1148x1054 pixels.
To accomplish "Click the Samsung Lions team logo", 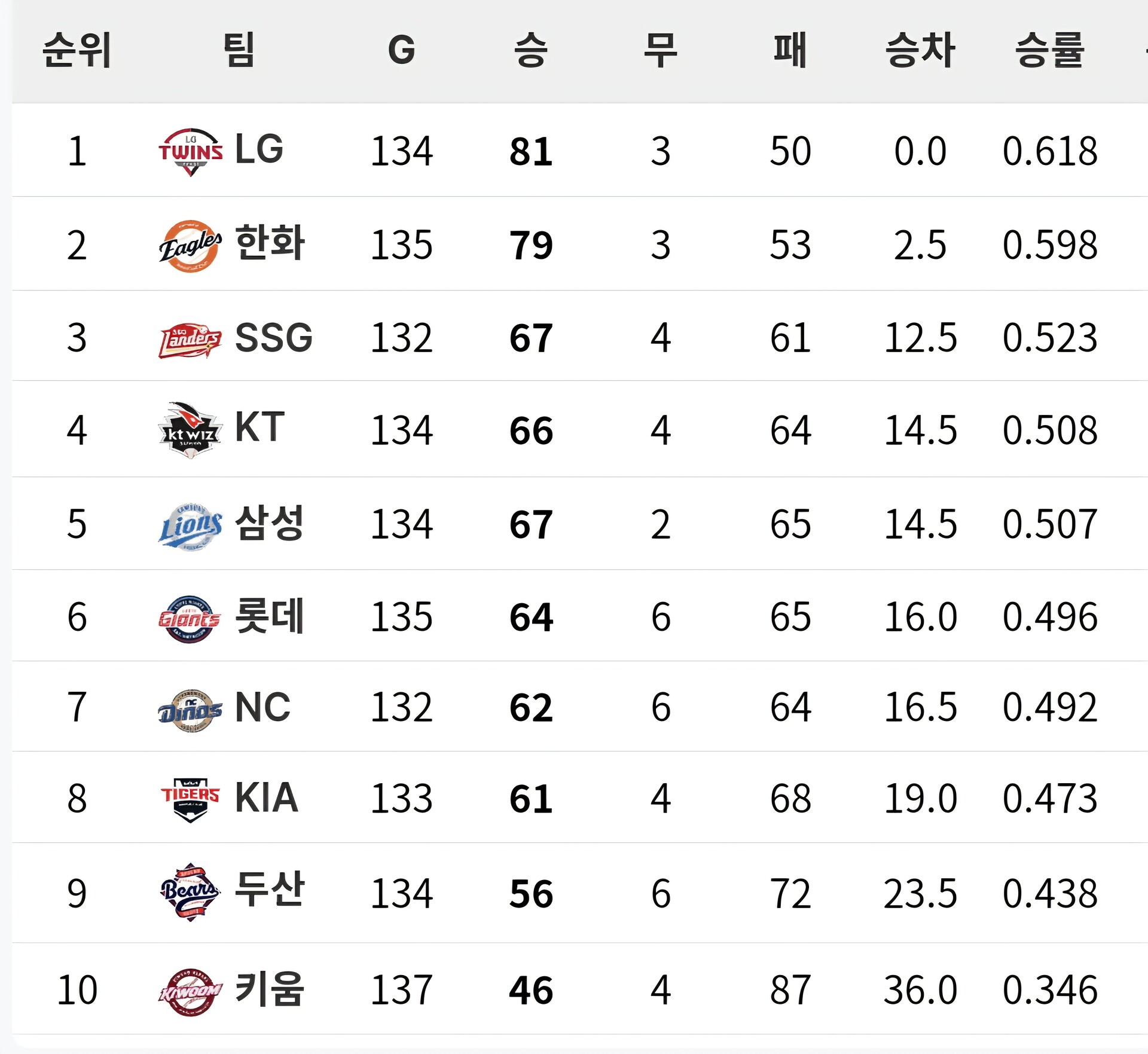I will (190, 526).
